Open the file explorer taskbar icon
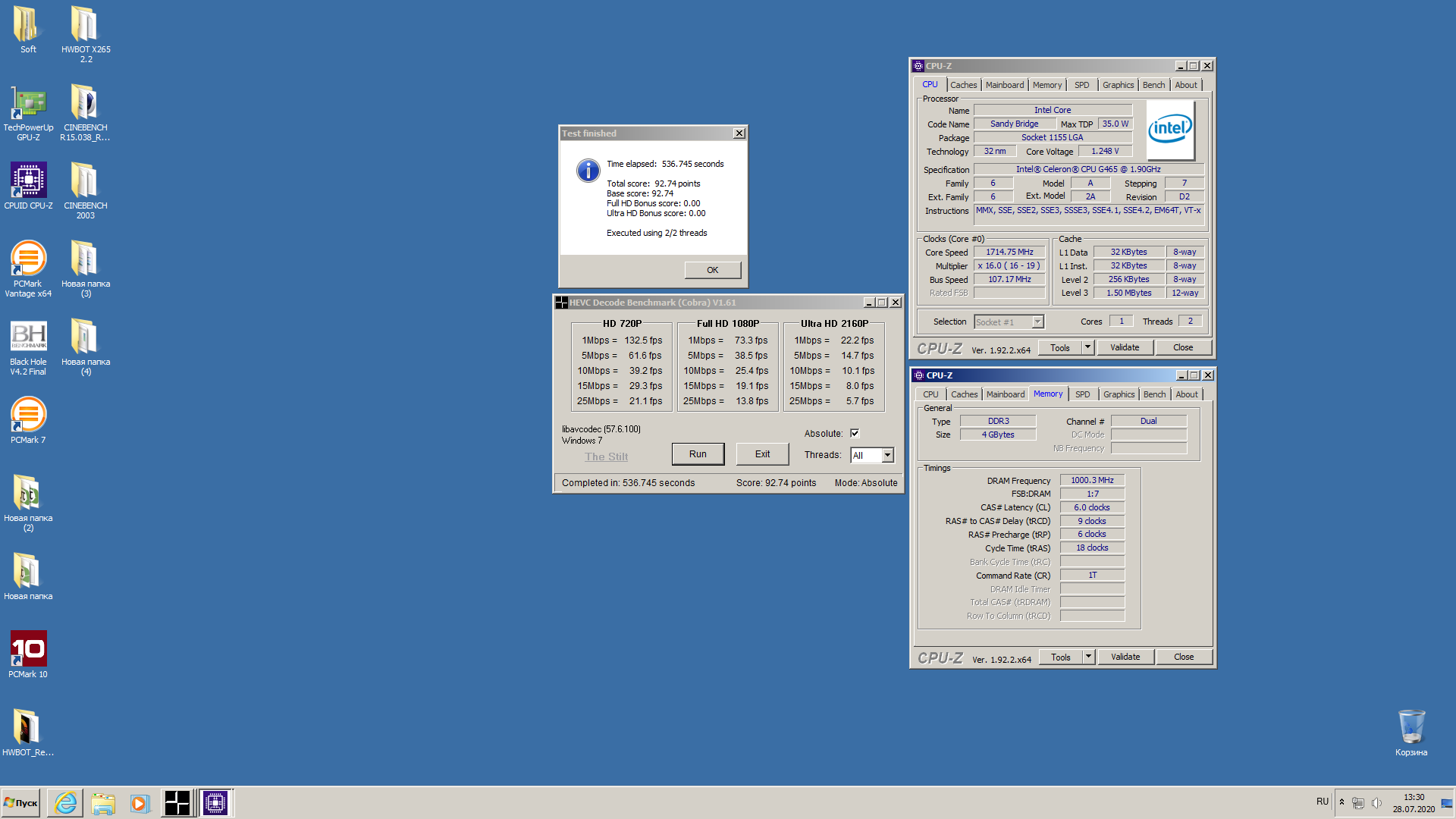Viewport: 1456px width, 819px height. 102,803
